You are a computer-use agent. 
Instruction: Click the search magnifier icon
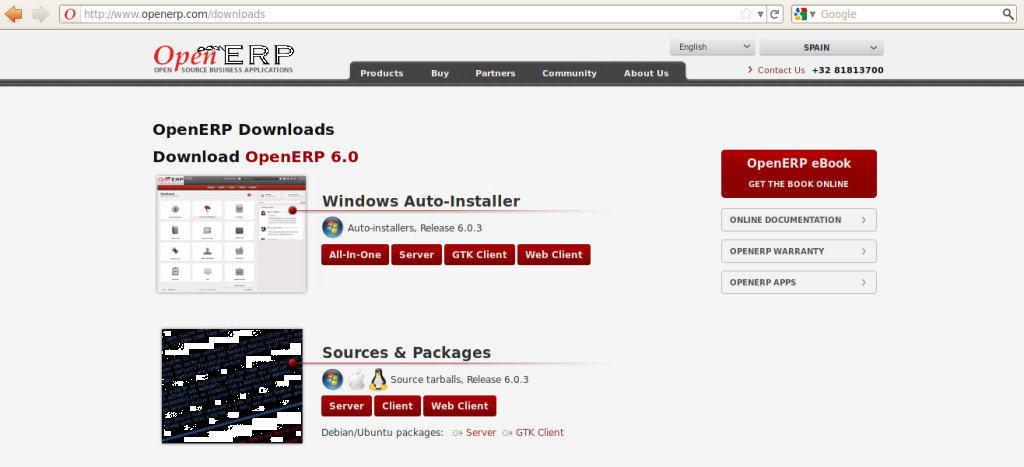(x=1008, y=14)
